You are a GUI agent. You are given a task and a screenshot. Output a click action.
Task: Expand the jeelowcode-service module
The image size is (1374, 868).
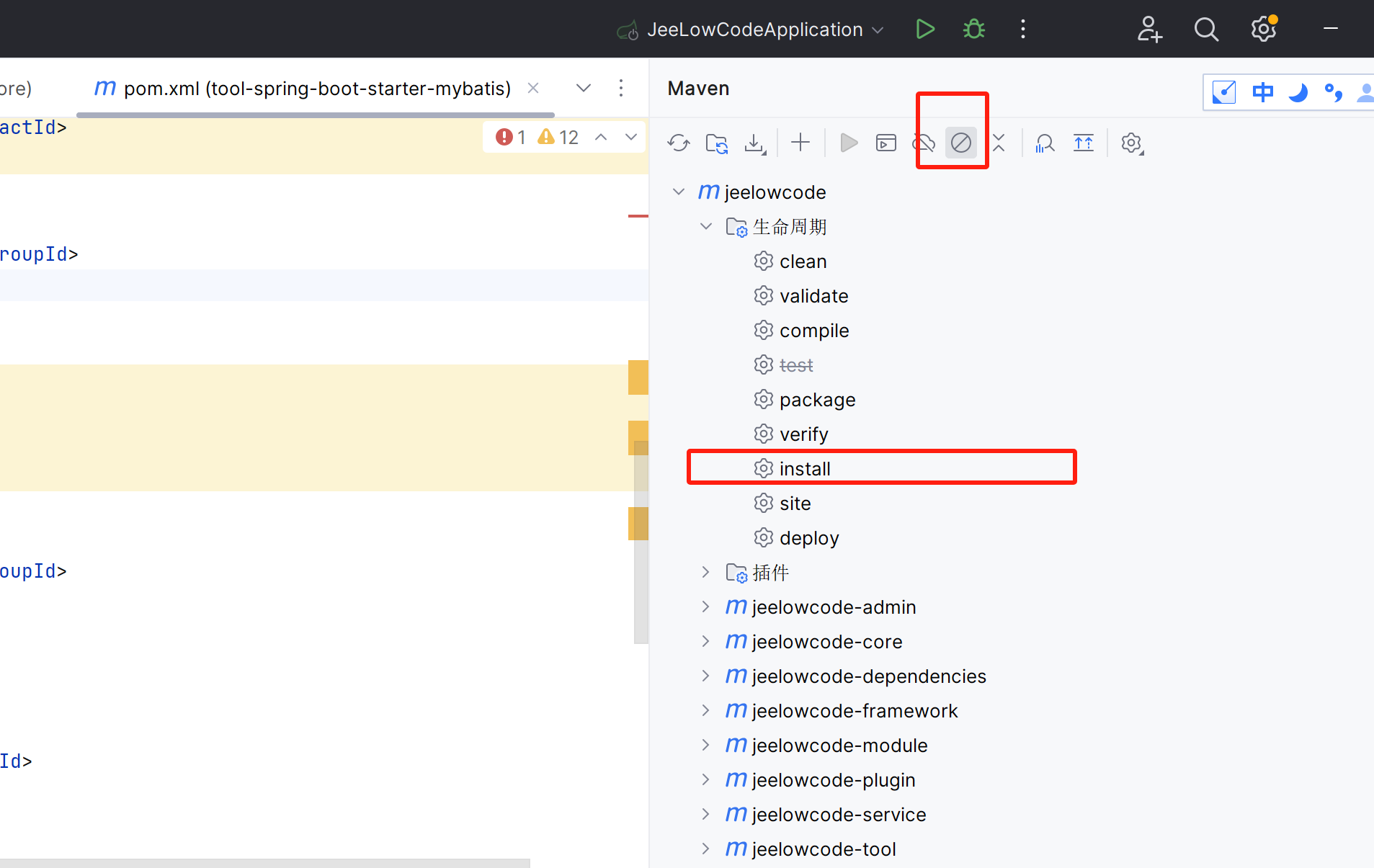(x=705, y=814)
